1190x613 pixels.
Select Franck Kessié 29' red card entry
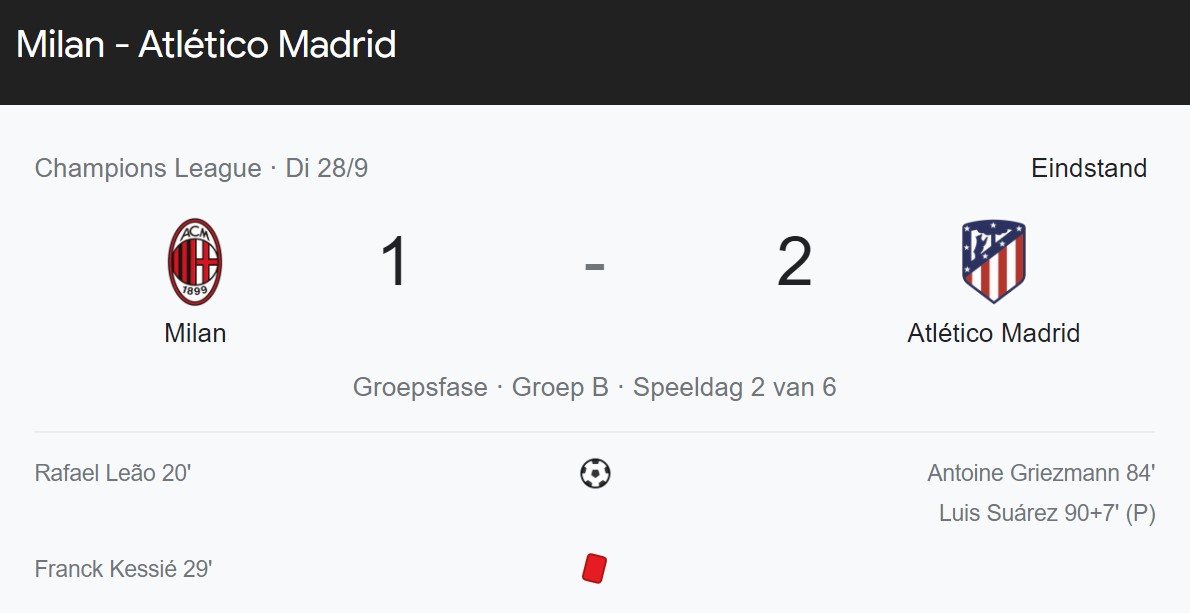coord(124,569)
